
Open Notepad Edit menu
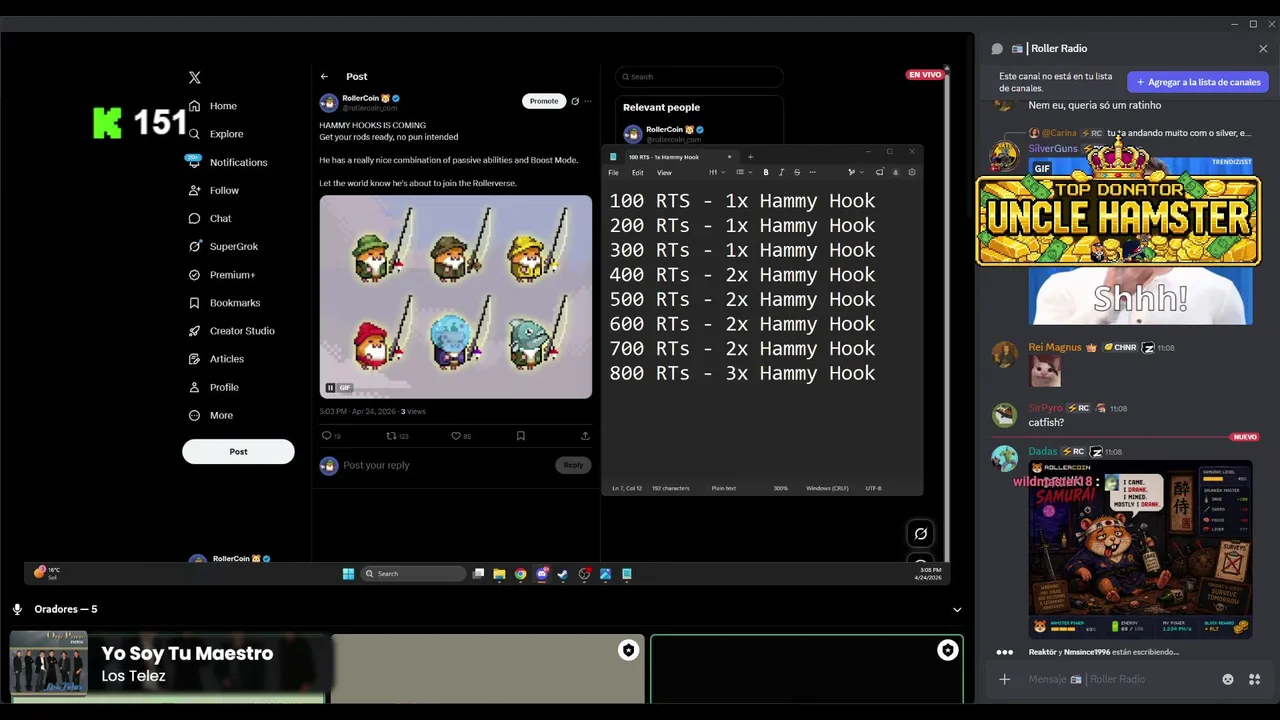tap(637, 172)
